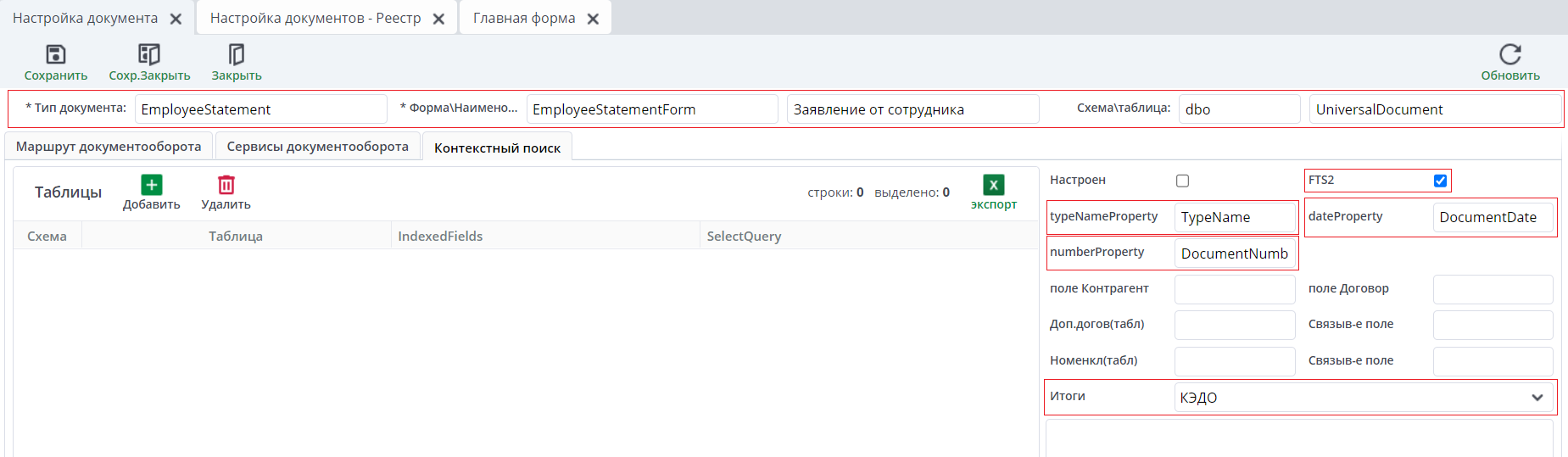The image size is (1568, 457).
Task: Click the SelectQuery column header
Action: coord(869,237)
